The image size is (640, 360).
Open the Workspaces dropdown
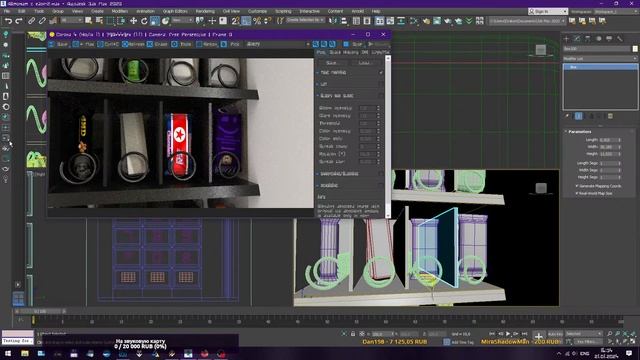616,11
